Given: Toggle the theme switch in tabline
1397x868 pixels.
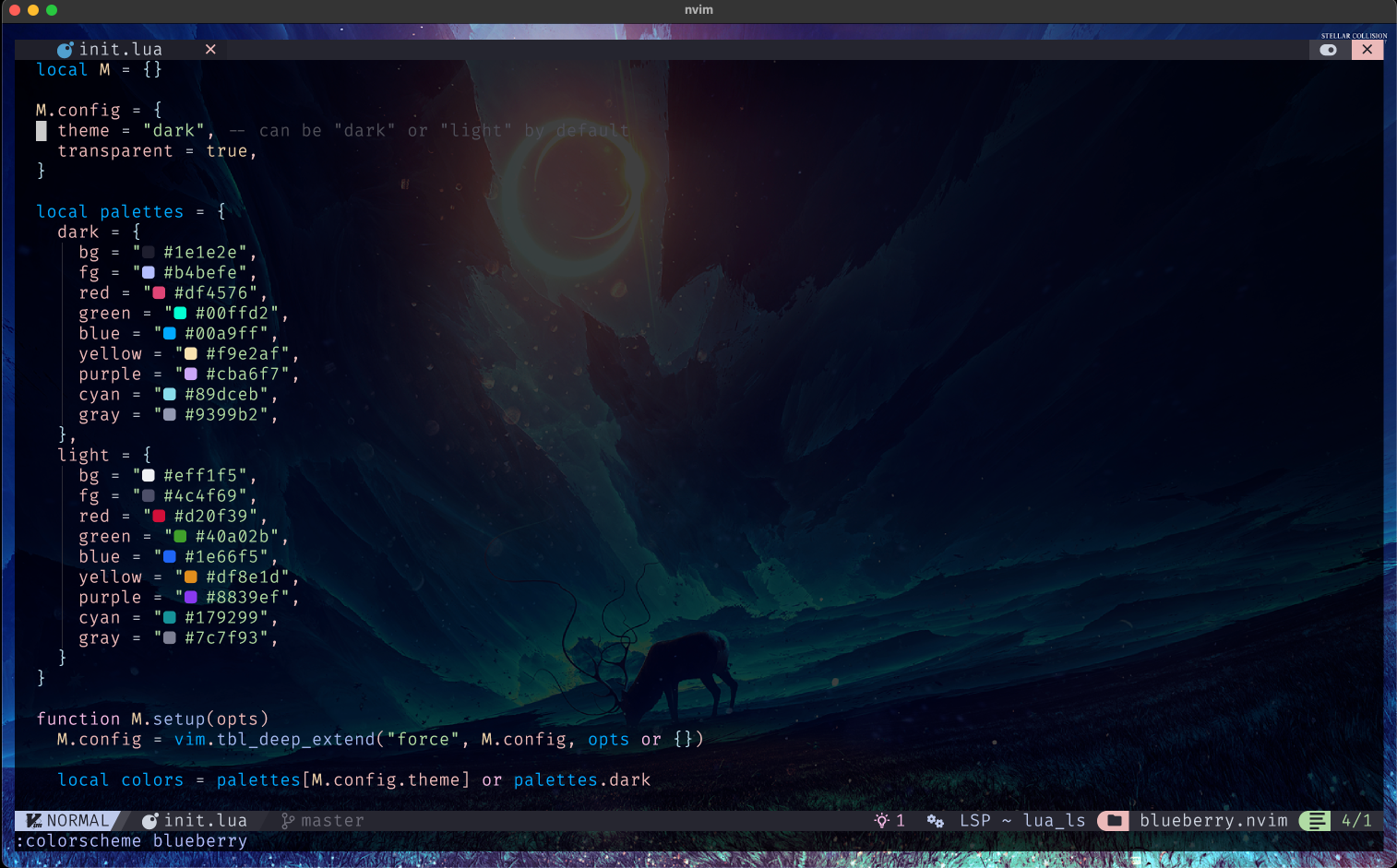Looking at the screenshot, I should click(1329, 50).
